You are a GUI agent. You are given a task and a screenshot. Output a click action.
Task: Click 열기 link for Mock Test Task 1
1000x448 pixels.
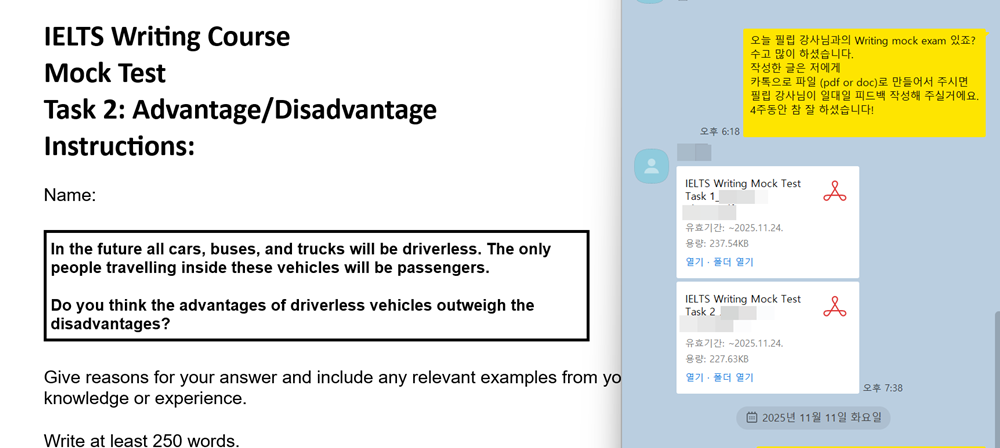coord(694,262)
